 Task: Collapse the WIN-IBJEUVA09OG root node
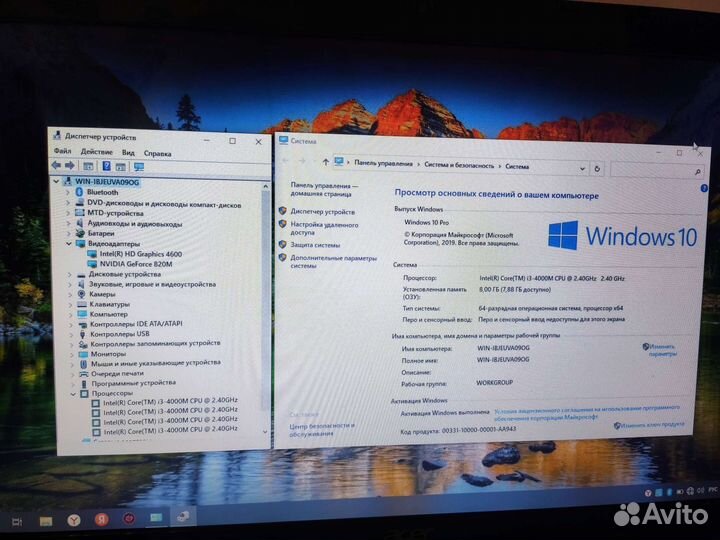point(56,181)
